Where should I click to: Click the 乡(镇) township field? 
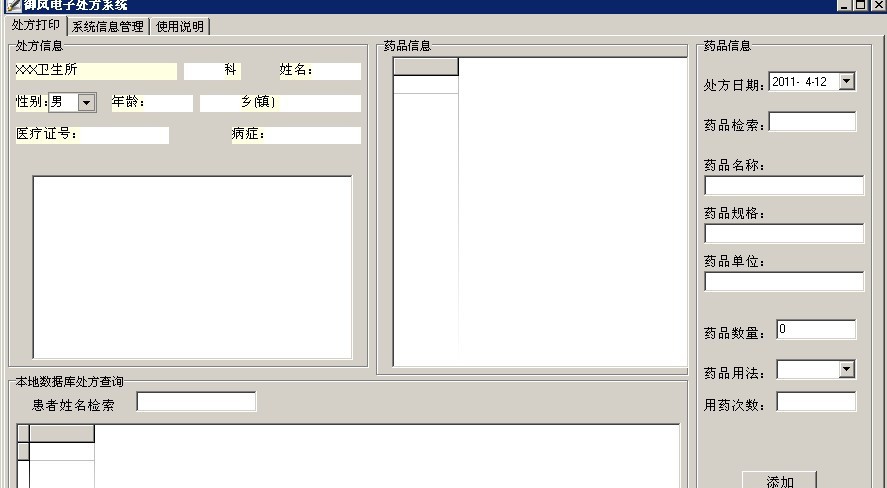pyautogui.click(x=280, y=103)
